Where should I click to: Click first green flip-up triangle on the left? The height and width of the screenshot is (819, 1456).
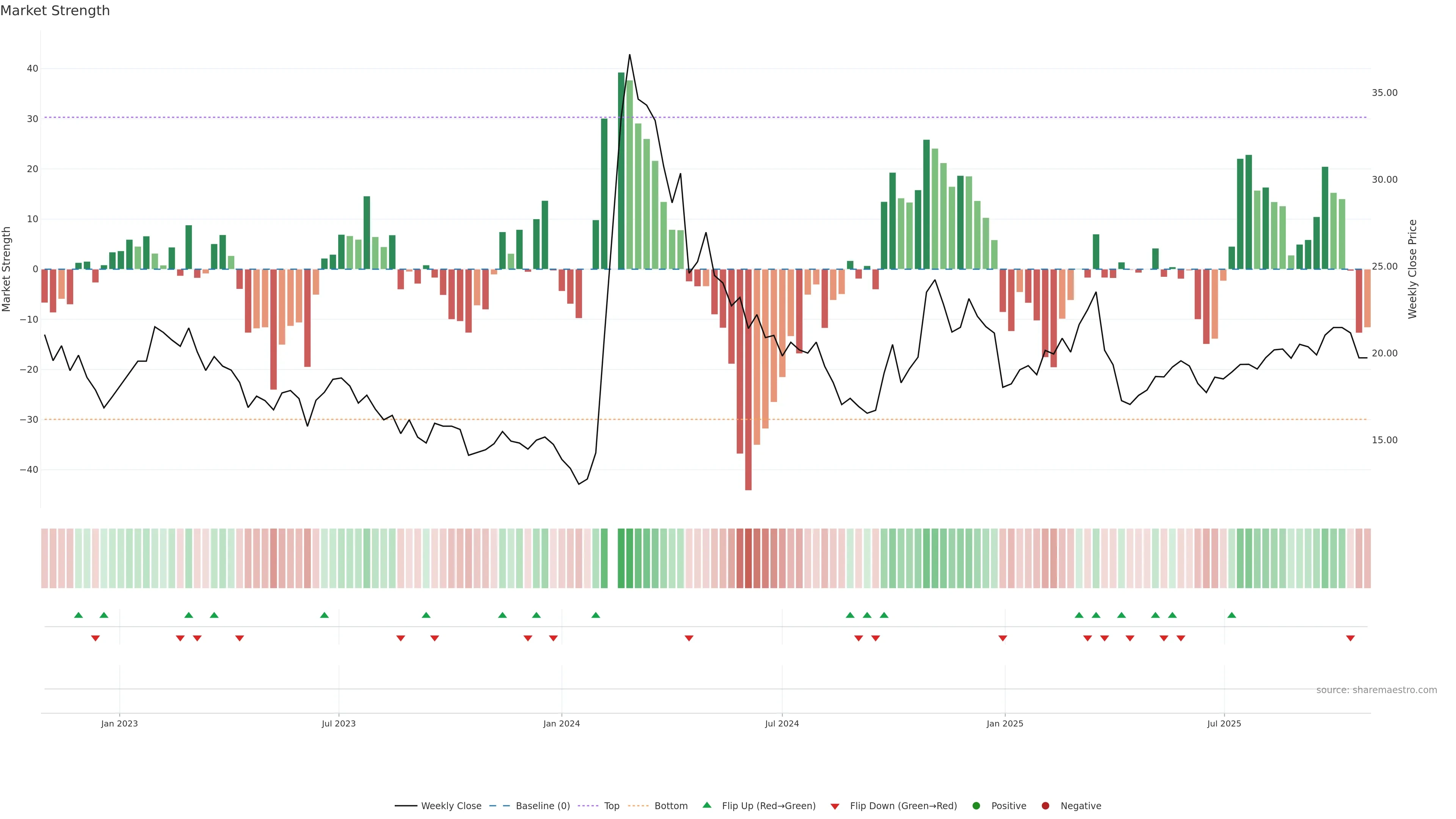[78, 615]
